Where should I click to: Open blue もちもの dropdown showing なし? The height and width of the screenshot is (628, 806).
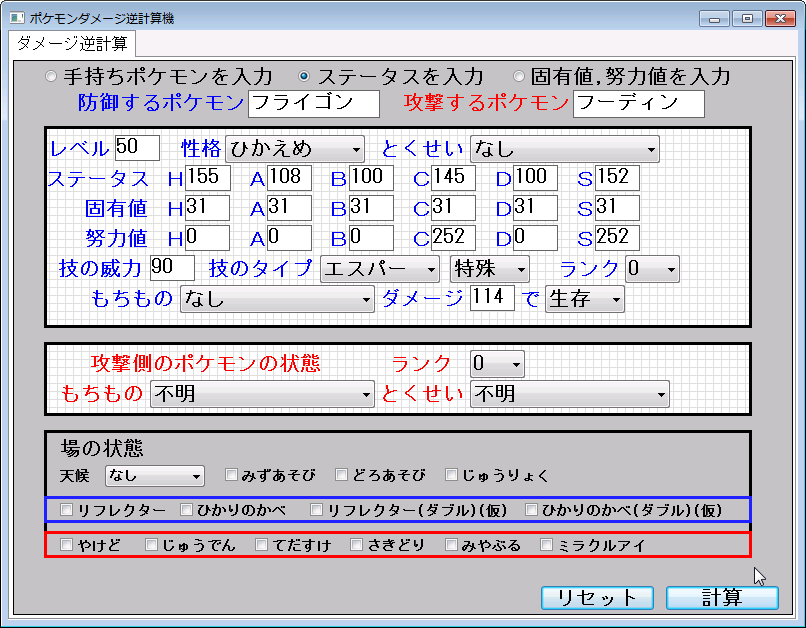click(277, 299)
